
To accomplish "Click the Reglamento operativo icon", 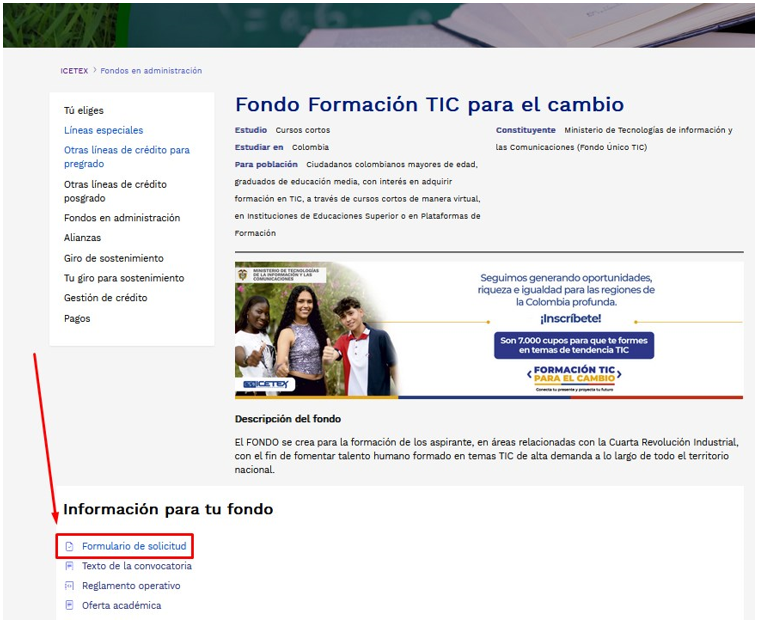I will [69, 586].
